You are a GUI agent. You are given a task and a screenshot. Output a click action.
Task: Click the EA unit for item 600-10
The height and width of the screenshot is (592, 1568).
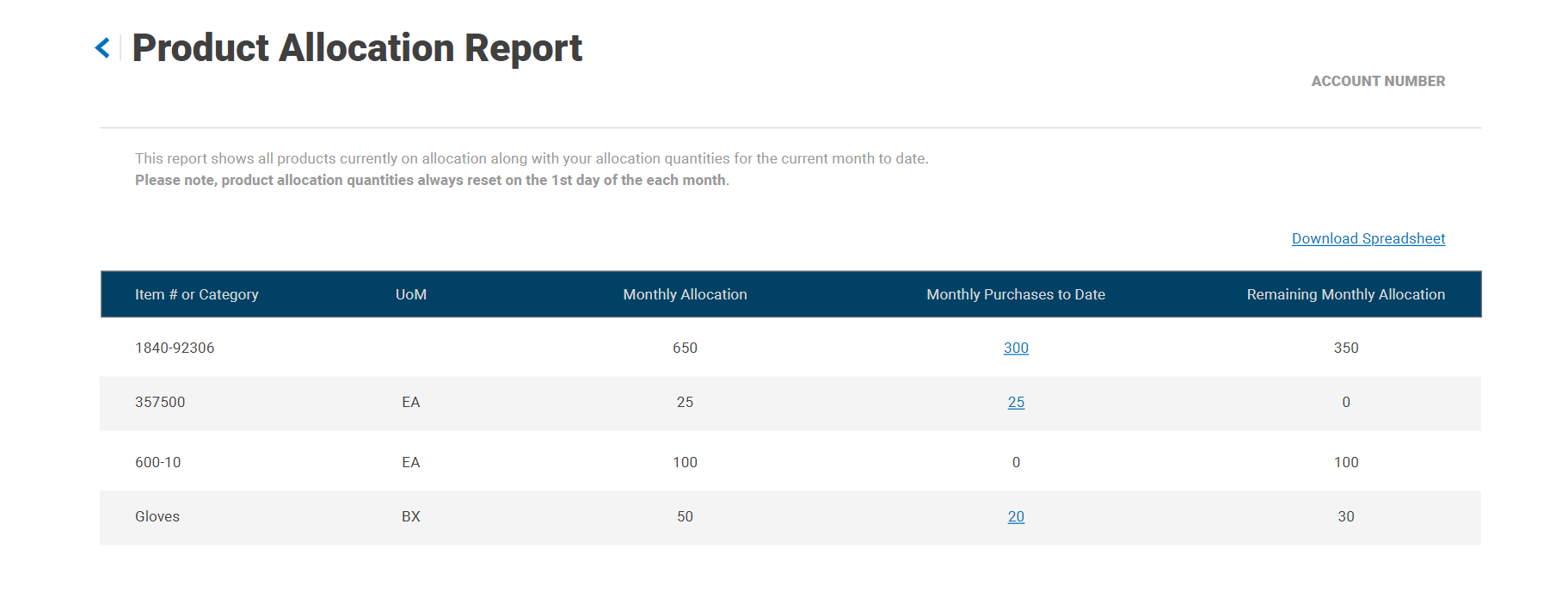[411, 462]
